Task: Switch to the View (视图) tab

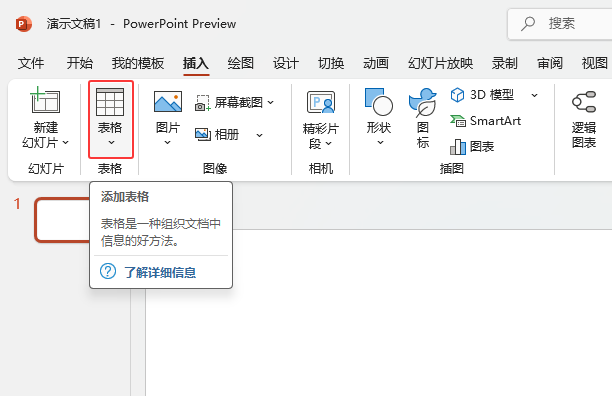Action: point(595,63)
